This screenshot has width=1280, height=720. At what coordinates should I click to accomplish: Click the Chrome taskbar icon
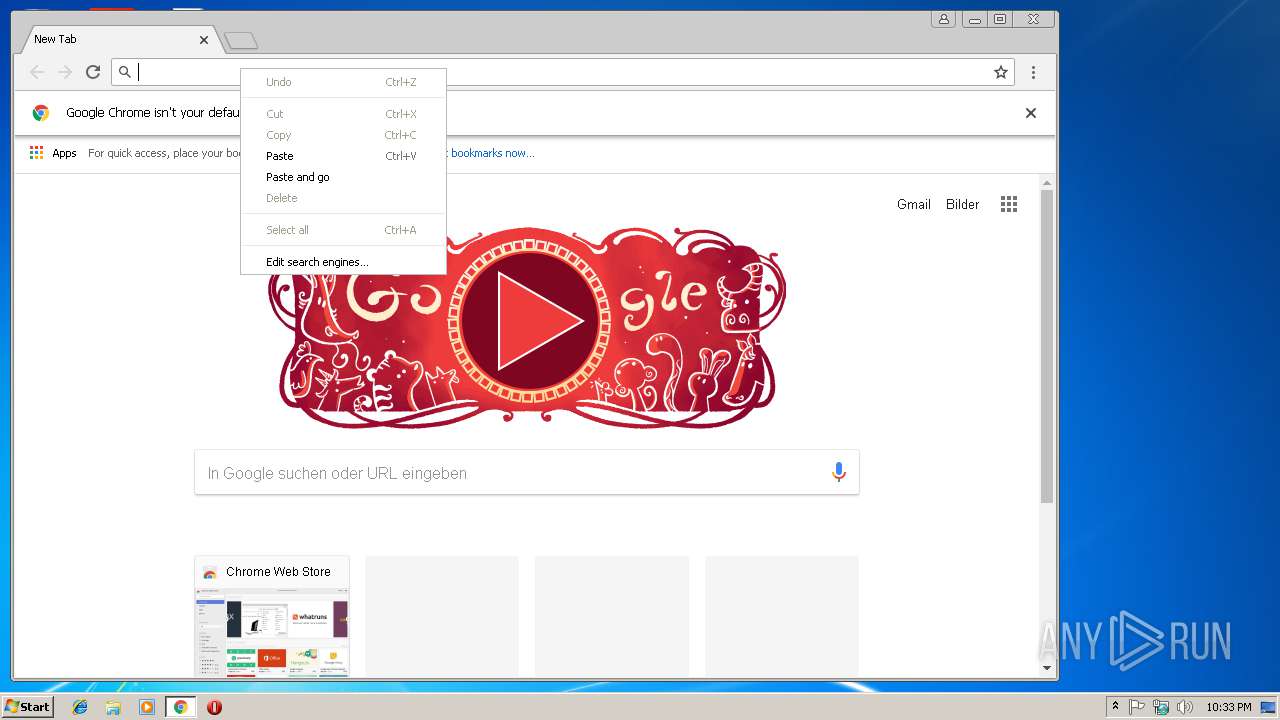point(181,707)
